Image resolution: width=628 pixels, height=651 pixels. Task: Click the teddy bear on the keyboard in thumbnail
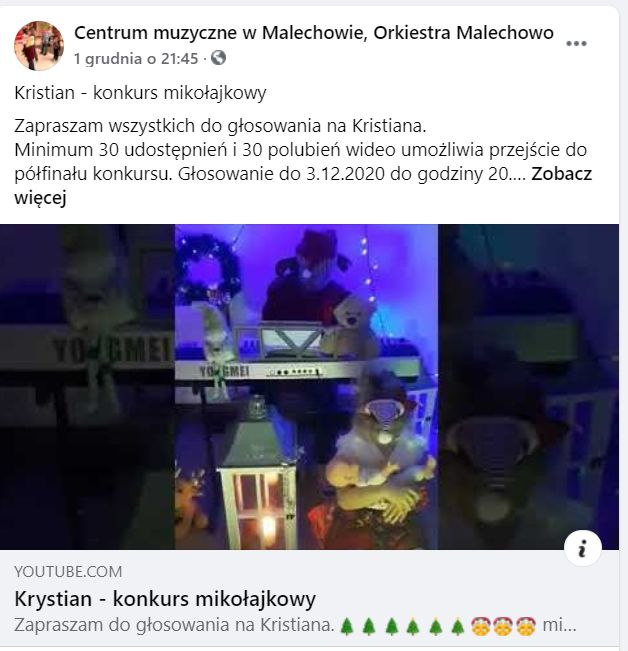pyautogui.click(x=350, y=326)
